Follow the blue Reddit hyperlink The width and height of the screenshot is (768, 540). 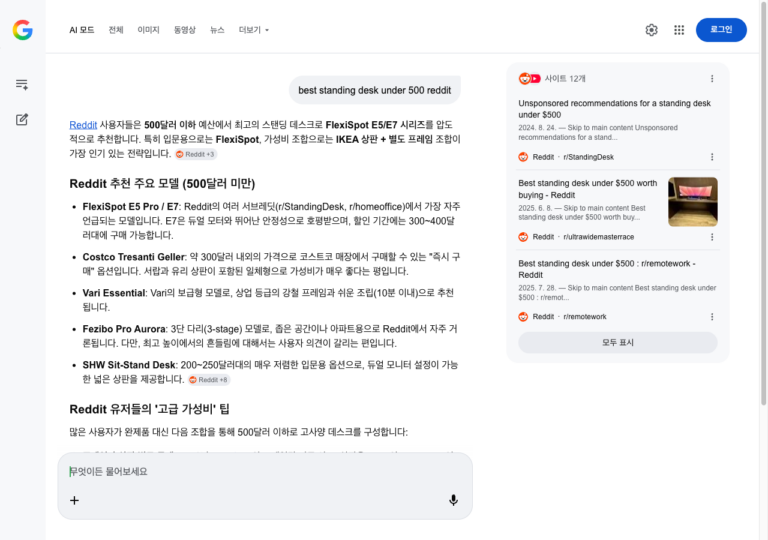pos(83,125)
